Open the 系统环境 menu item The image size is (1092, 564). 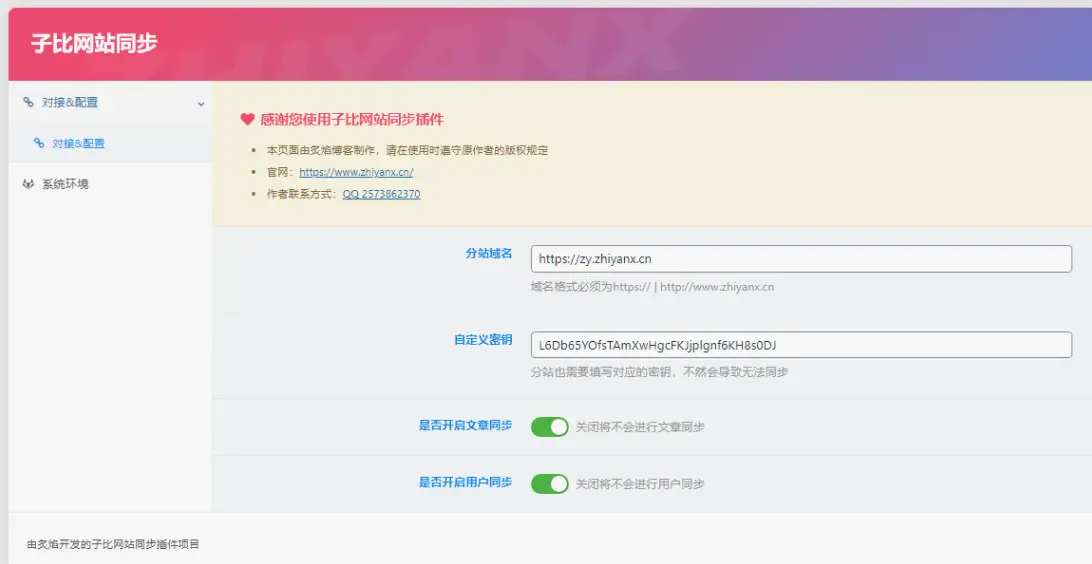[110, 184]
